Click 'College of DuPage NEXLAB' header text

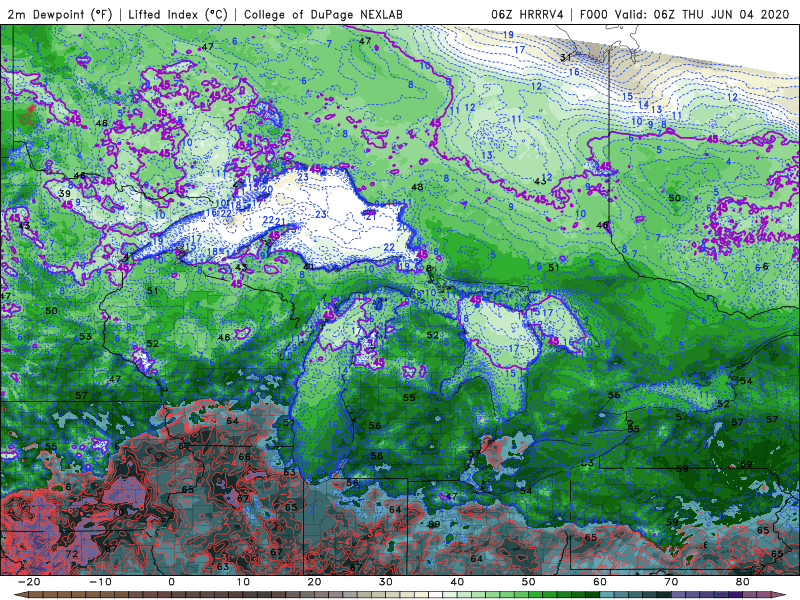(x=323, y=14)
